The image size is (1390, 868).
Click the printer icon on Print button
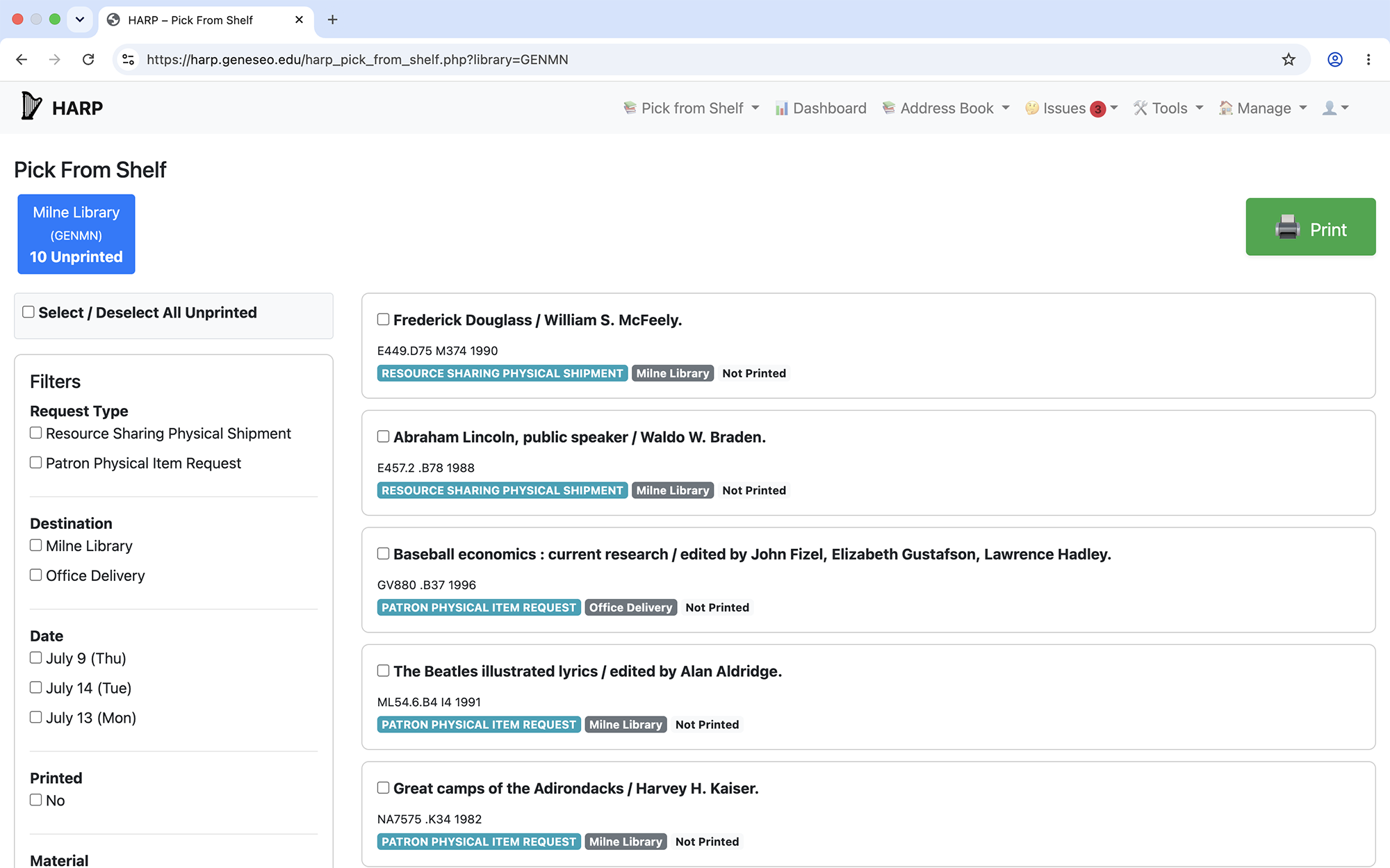(1288, 227)
